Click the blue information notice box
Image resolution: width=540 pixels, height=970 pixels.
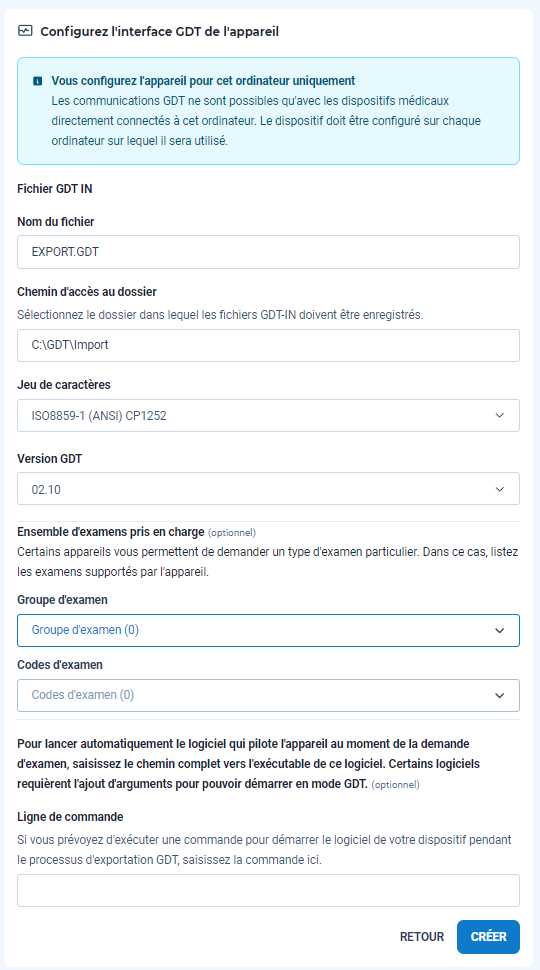coord(268,111)
